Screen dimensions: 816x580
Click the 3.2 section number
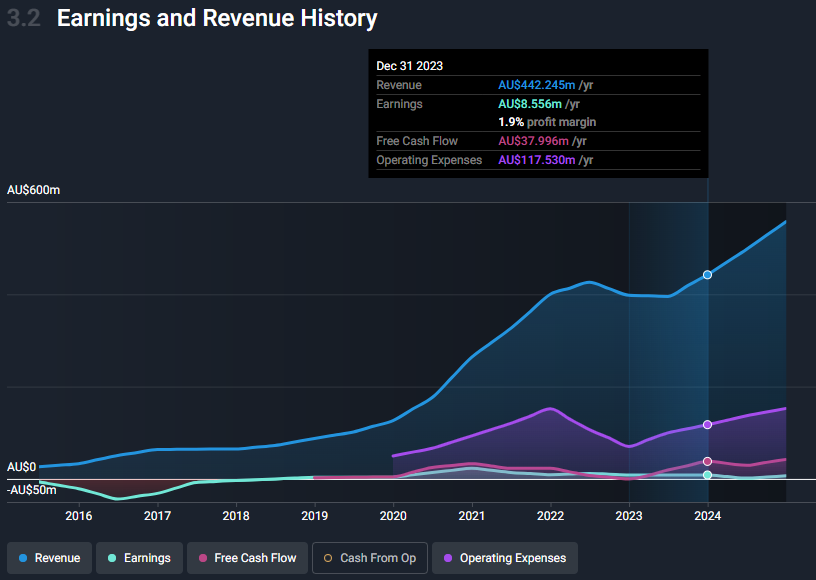24,18
